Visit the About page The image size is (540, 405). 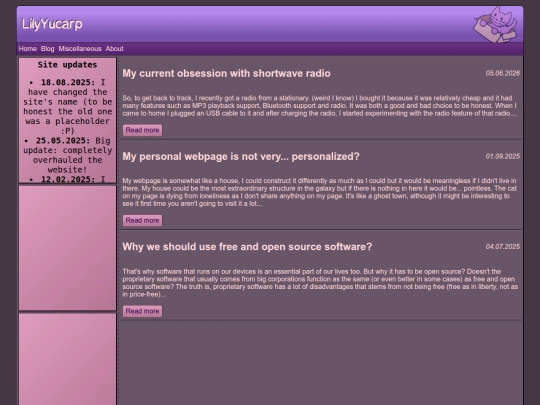[x=114, y=49]
